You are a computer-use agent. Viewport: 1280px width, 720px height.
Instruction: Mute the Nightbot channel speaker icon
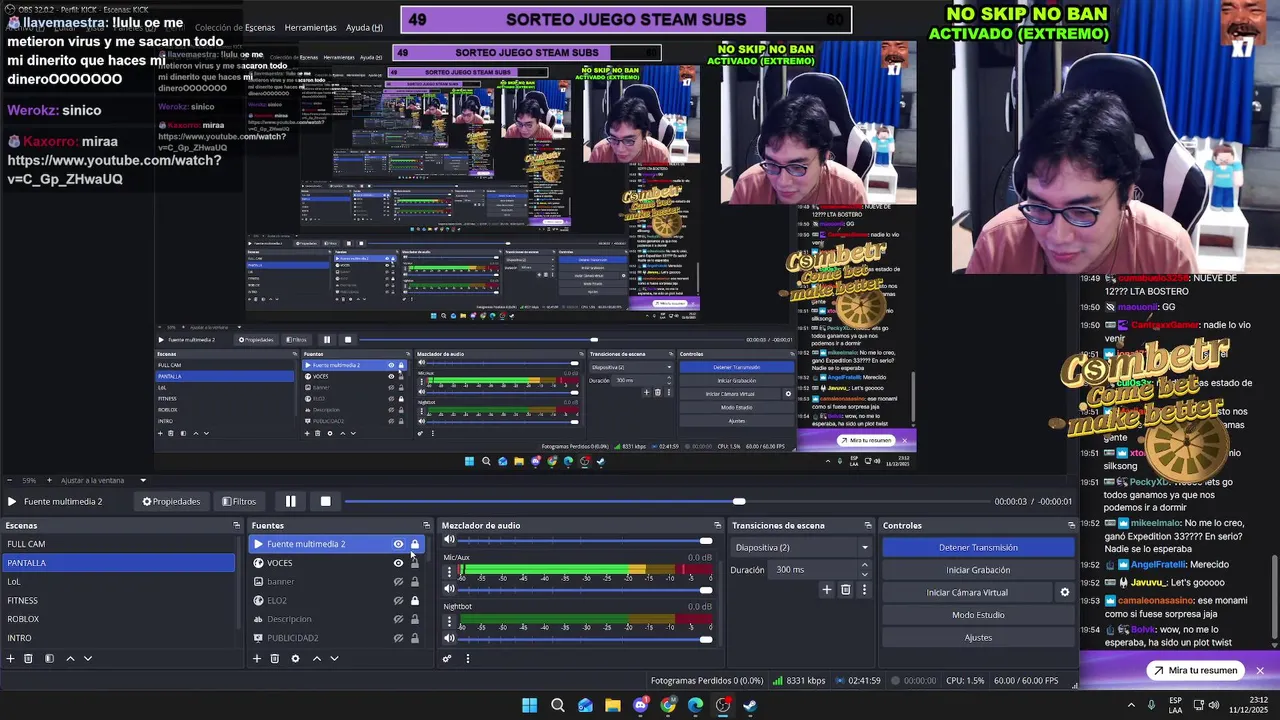(449, 639)
